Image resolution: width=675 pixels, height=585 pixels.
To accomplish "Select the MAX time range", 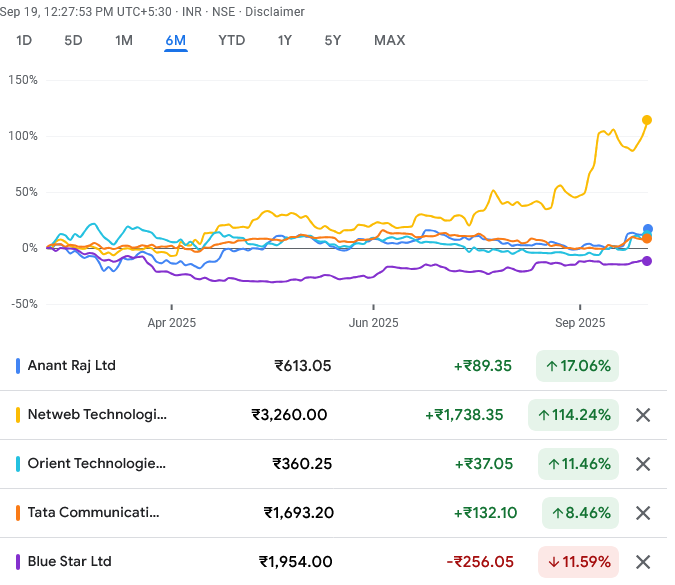I will (389, 41).
